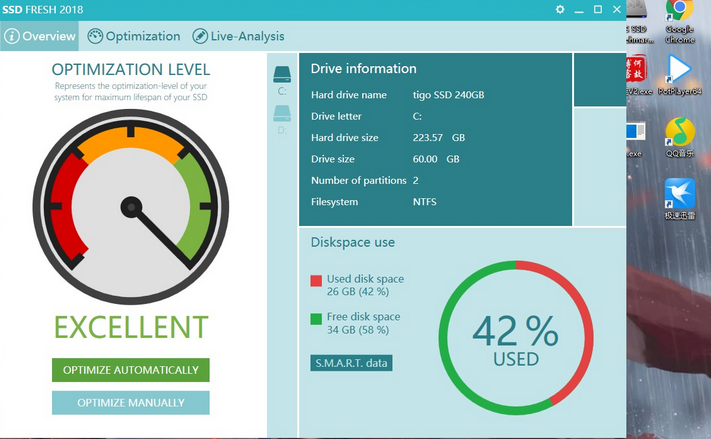Open S.M.A.R.T. data

351,363
